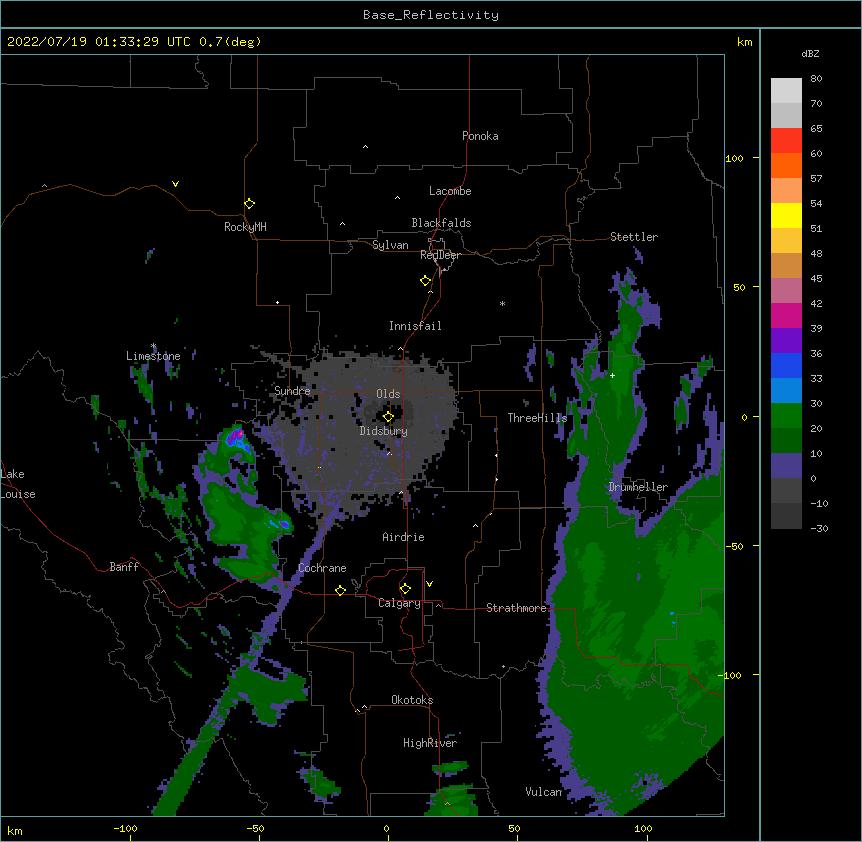This screenshot has height=842, width=862.
Task: Select the radar site diamond between Olds and Didsbury
Action: click(x=388, y=417)
